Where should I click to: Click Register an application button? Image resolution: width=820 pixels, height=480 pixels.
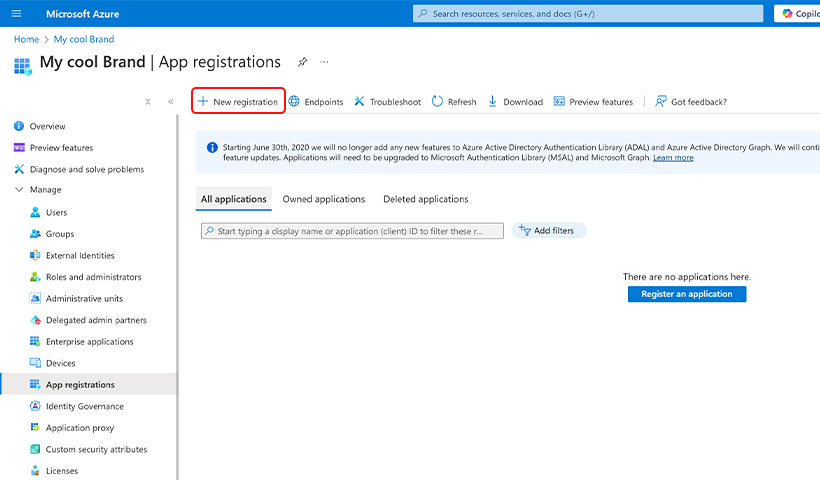687,294
